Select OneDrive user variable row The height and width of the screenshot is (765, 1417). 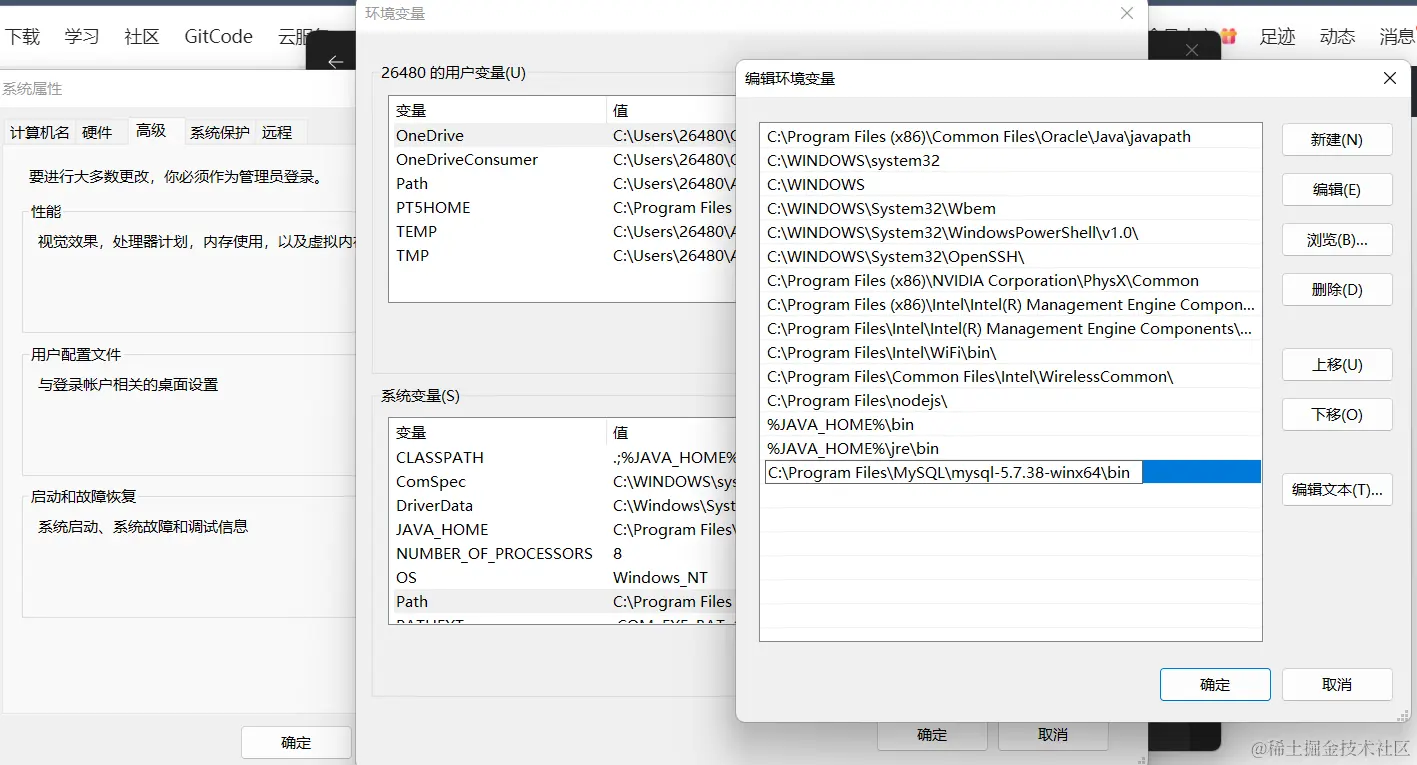click(x=563, y=136)
